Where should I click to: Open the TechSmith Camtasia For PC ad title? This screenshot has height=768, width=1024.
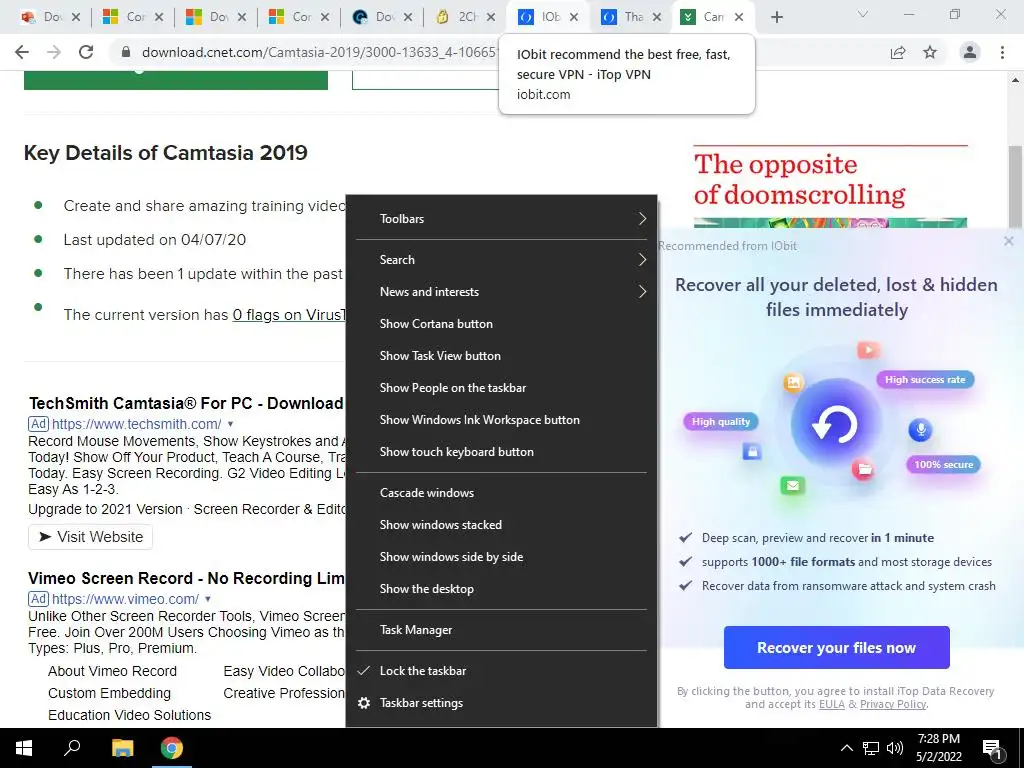[x=186, y=403]
